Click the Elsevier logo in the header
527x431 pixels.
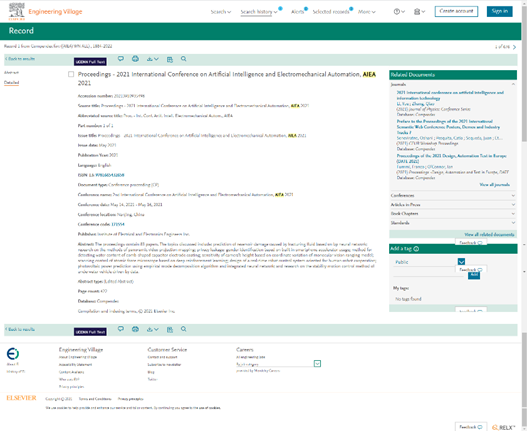click(x=16, y=11)
